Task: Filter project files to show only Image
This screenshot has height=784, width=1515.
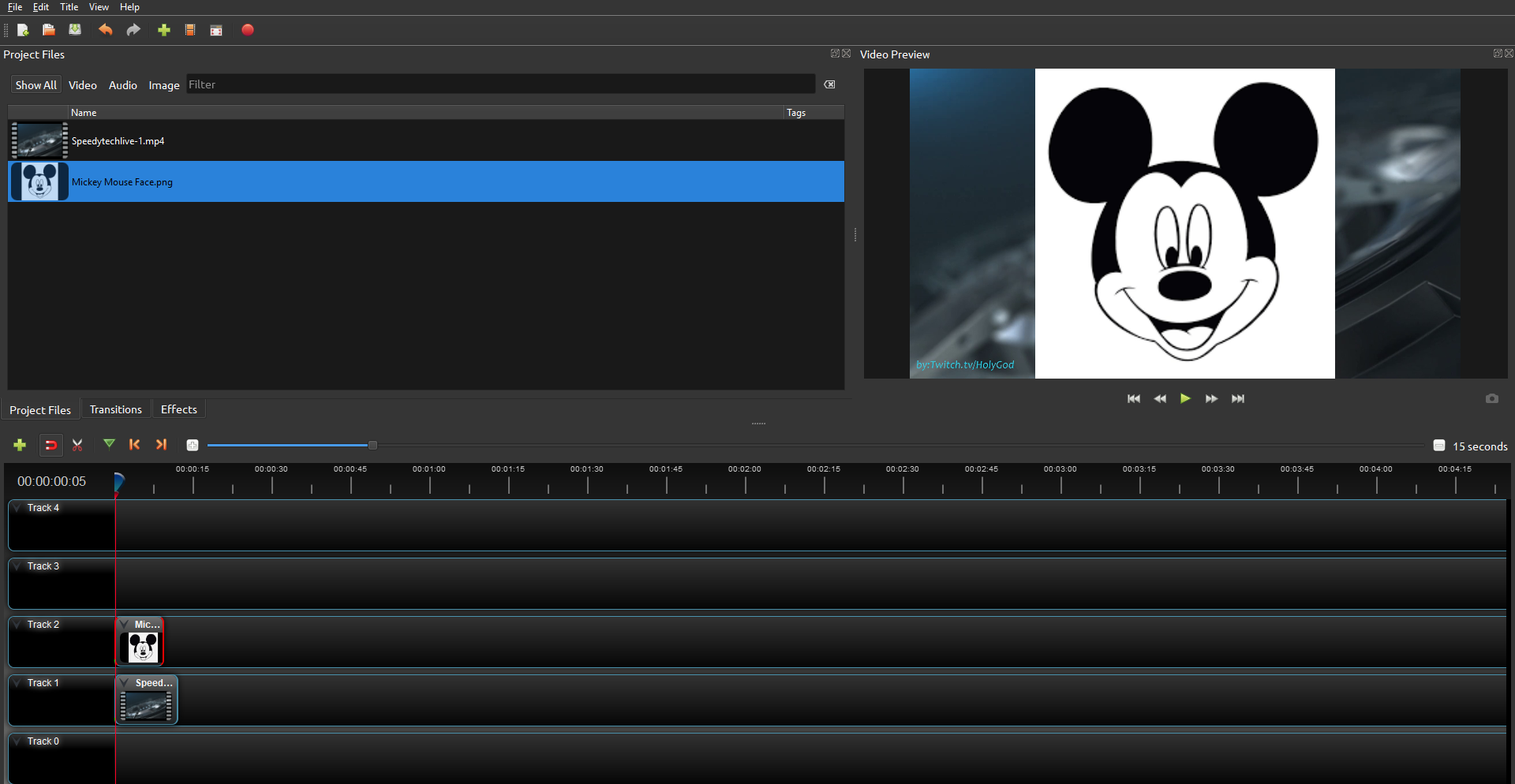Action: coord(163,84)
